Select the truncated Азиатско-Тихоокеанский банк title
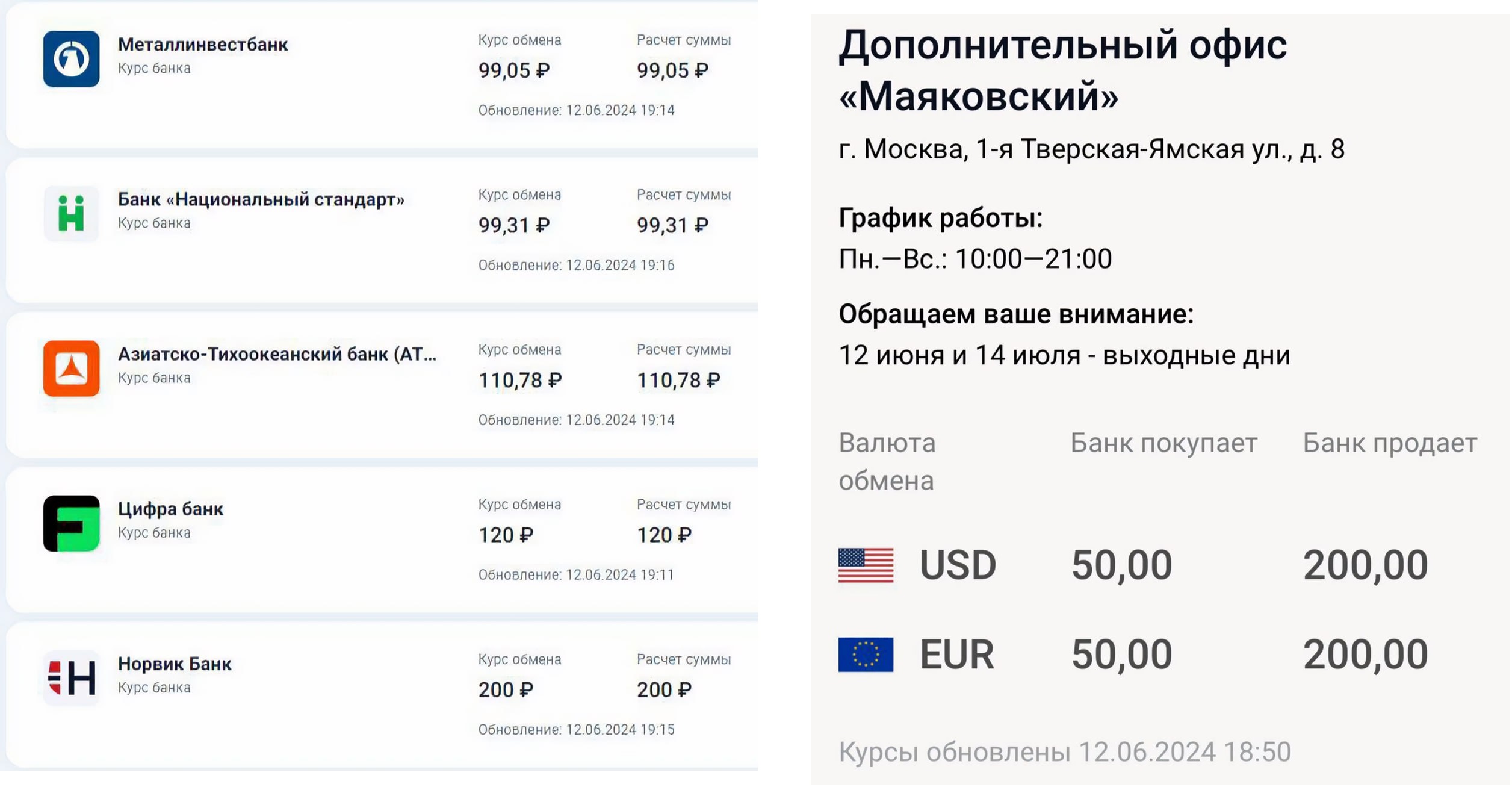Viewport: 1512px width, 790px height. click(277, 354)
